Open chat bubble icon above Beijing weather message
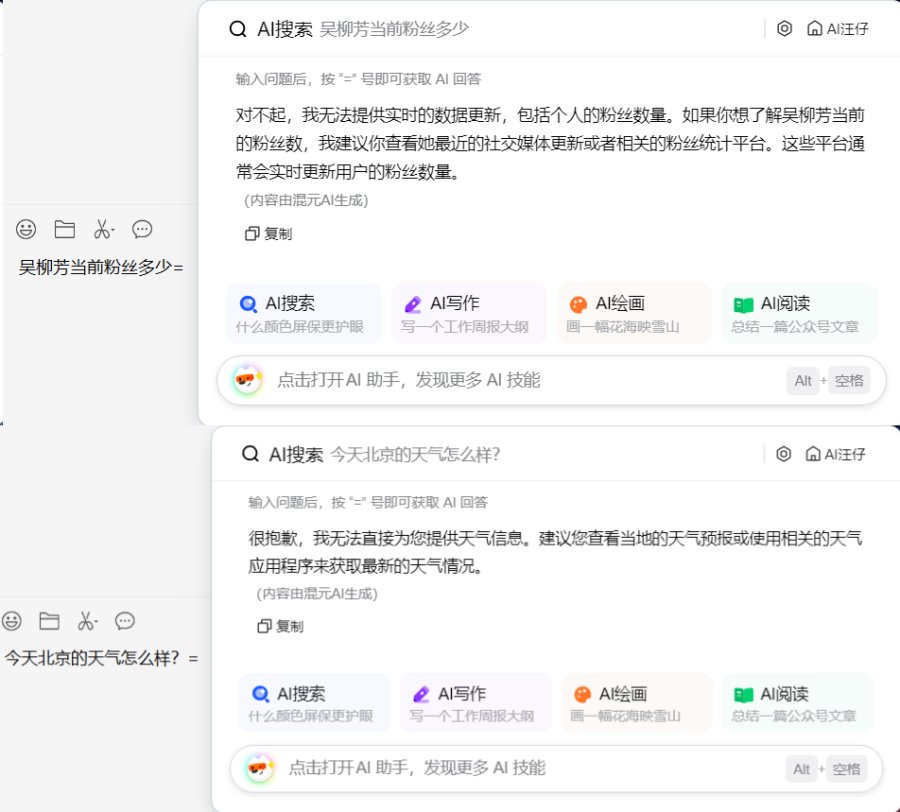Screen dimensions: 900x812 point(125,621)
